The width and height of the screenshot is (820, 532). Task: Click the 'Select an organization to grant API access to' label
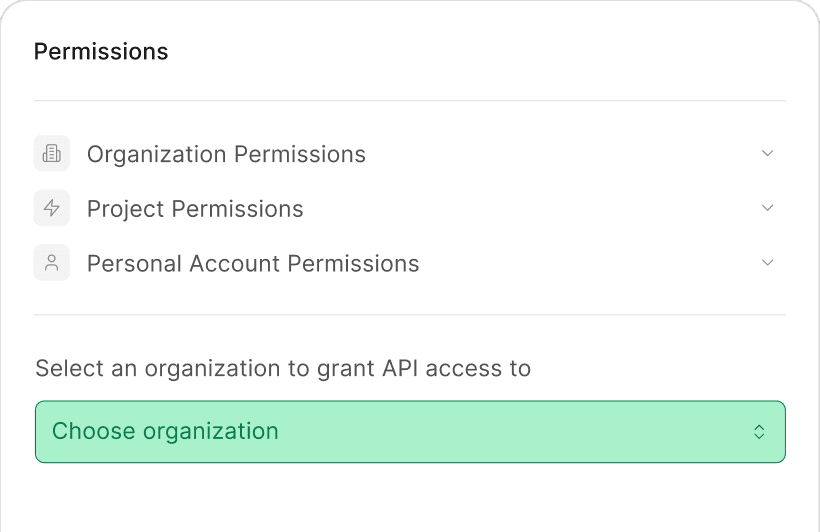coord(283,368)
